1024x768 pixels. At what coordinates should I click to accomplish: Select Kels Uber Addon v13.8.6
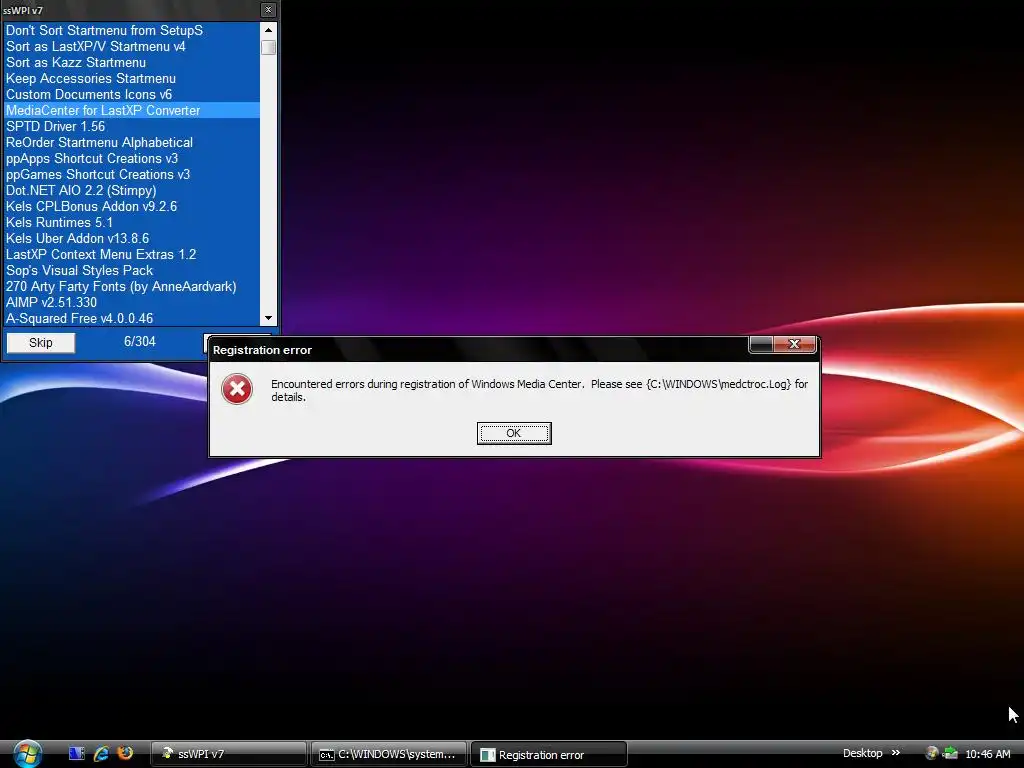pyautogui.click(x=132, y=238)
